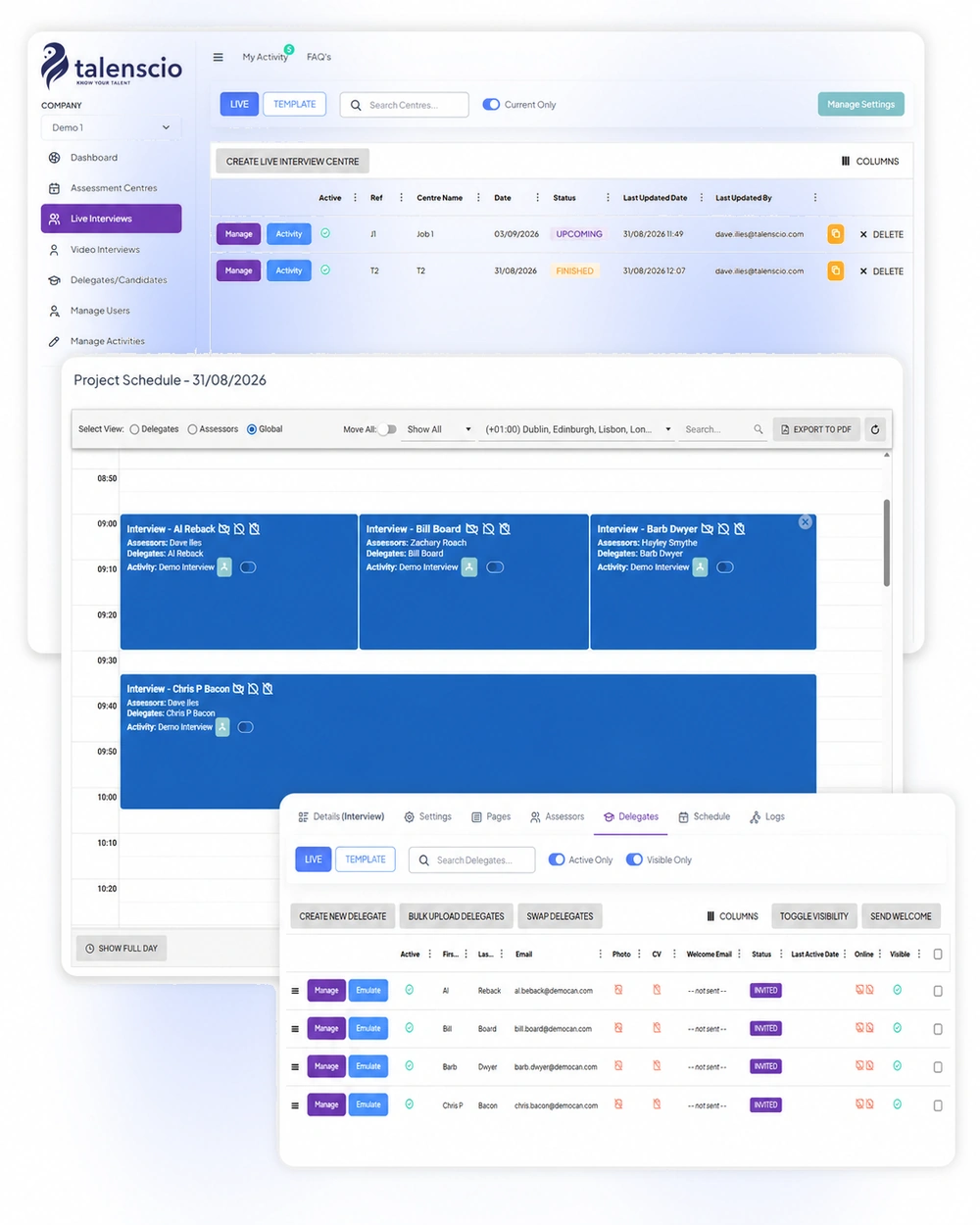Click the schedule vertical scrollbar thumb
The width and height of the screenshot is (980, 1225).
click(x=887, y=542)
